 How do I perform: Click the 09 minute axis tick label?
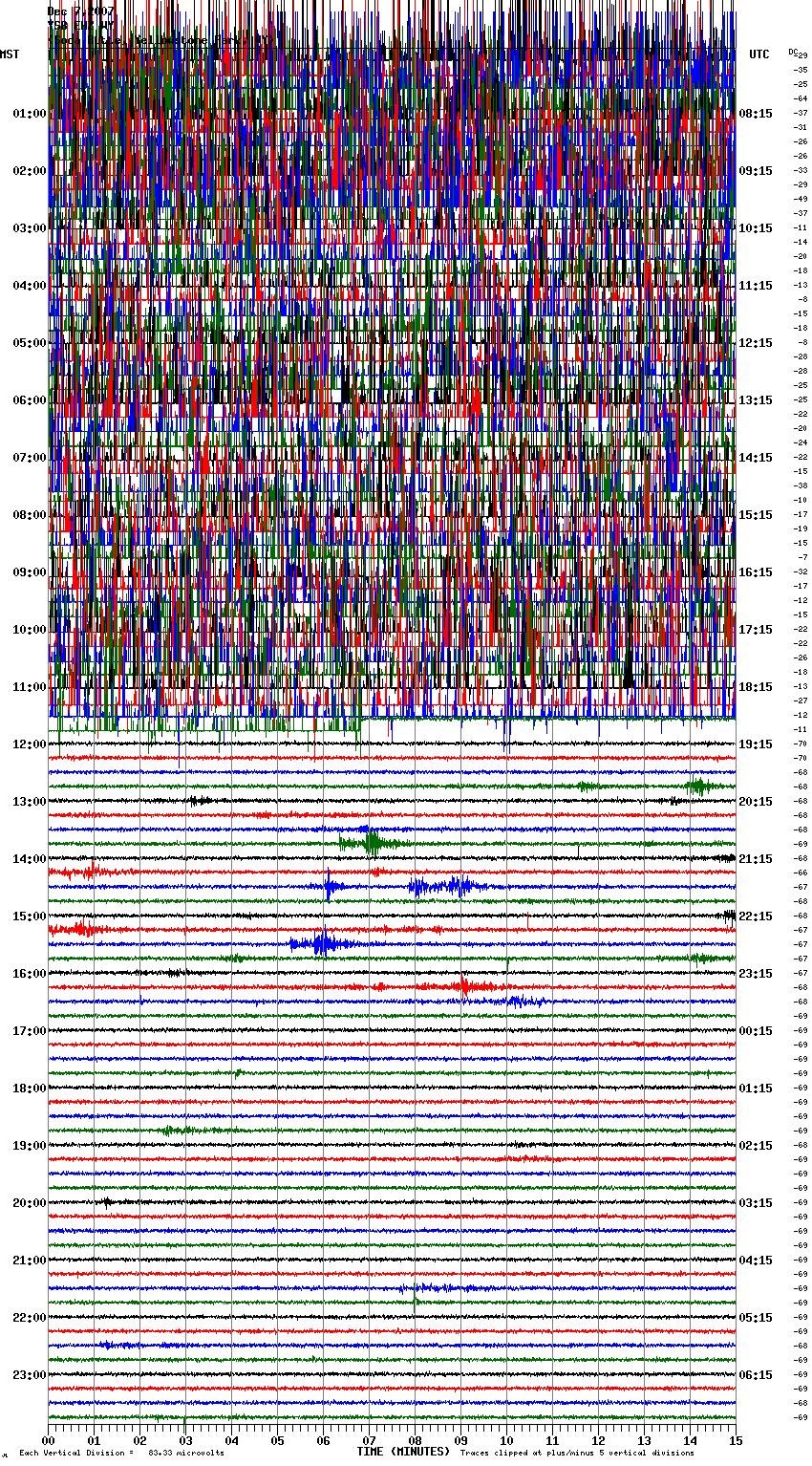460,1440
